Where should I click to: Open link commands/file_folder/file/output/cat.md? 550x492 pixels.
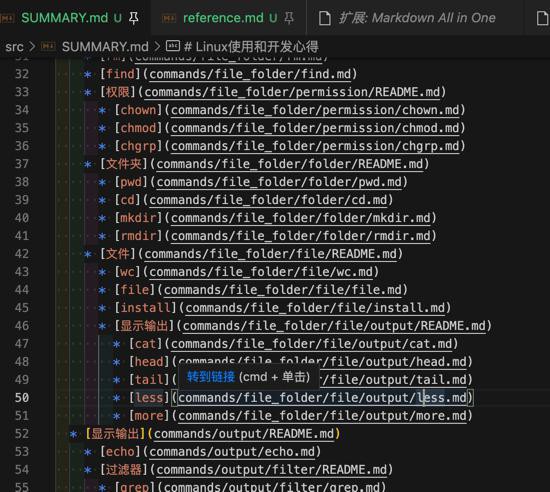pos(311,344)
